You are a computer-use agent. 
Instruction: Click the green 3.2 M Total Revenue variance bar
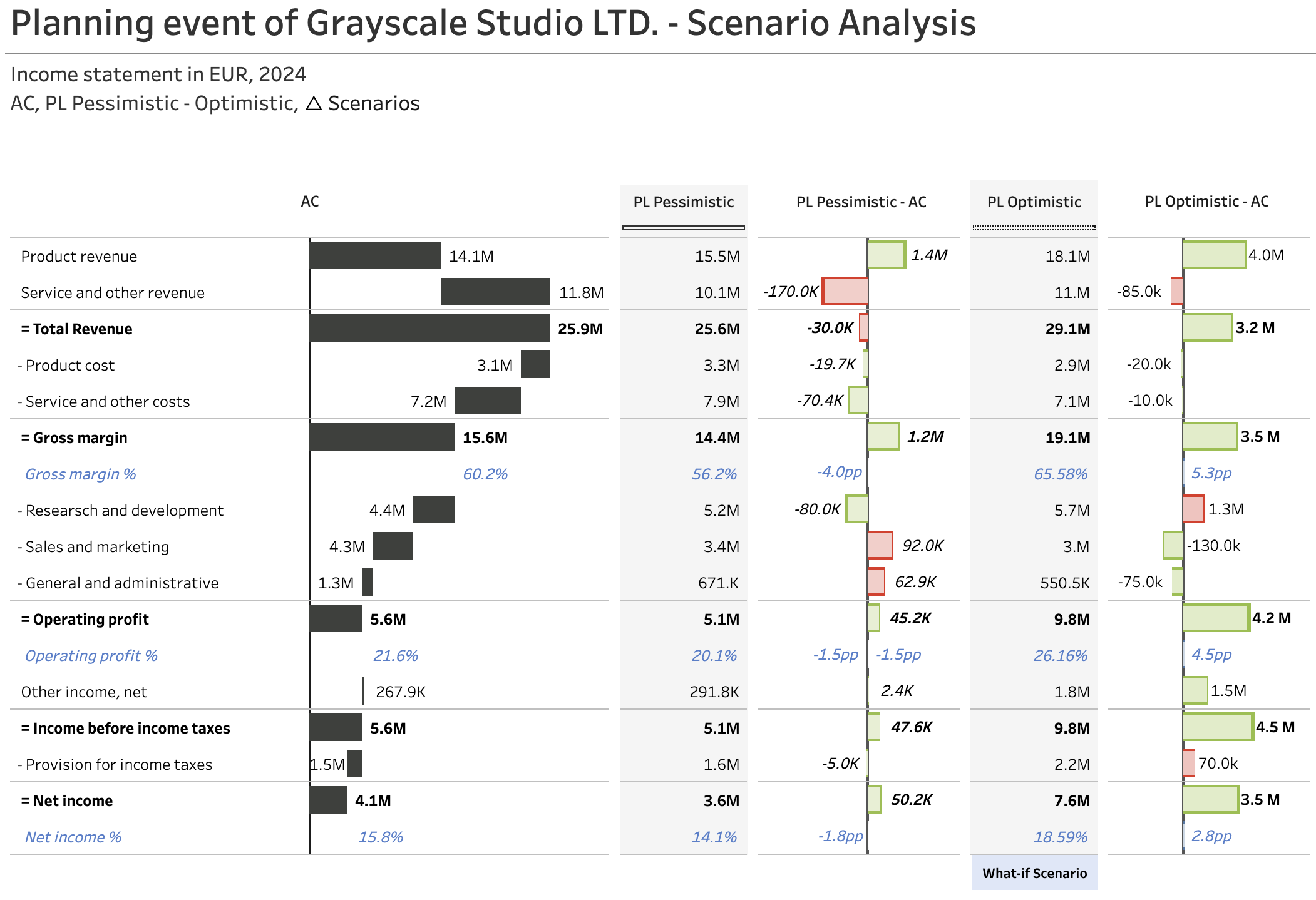pyautogui.click(x=1208, y=327)
